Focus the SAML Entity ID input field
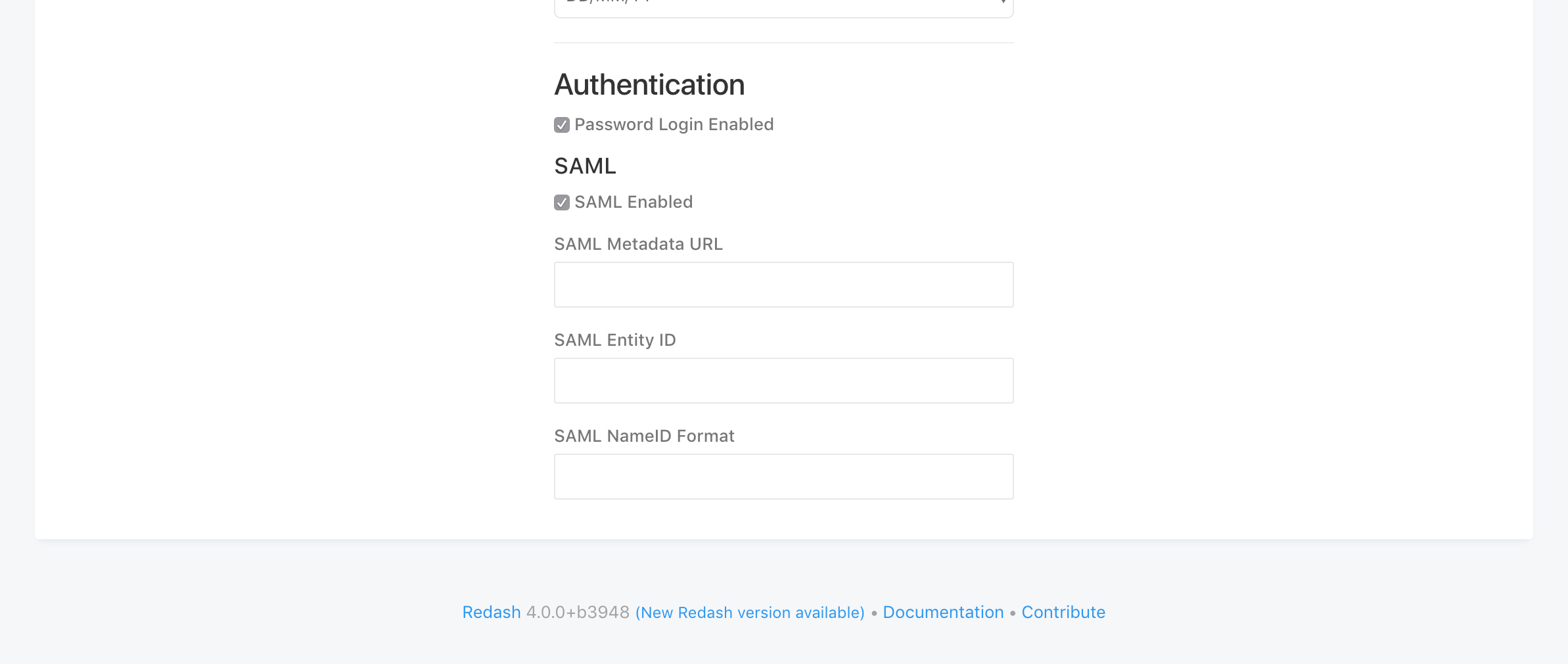 [783, 381]
